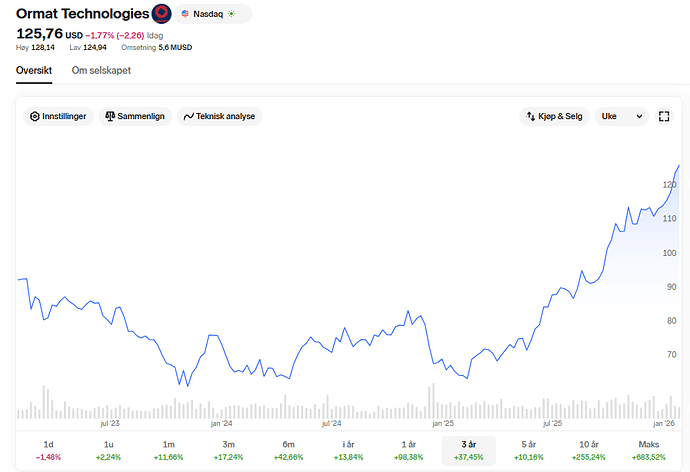This screenshot has height=472, width=690.
Task: Switch chart to 1 år range
Action: (x=408, y=450)
